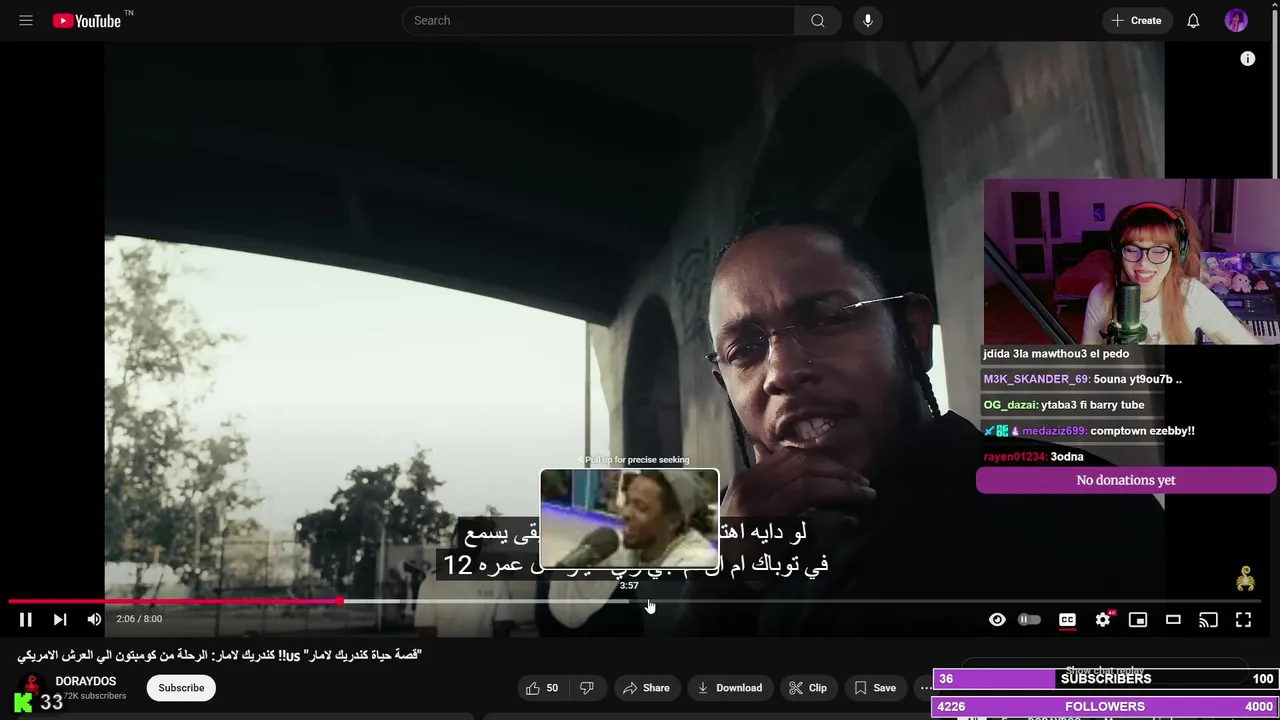
Task: Download the video
Action: coord(730,687)
